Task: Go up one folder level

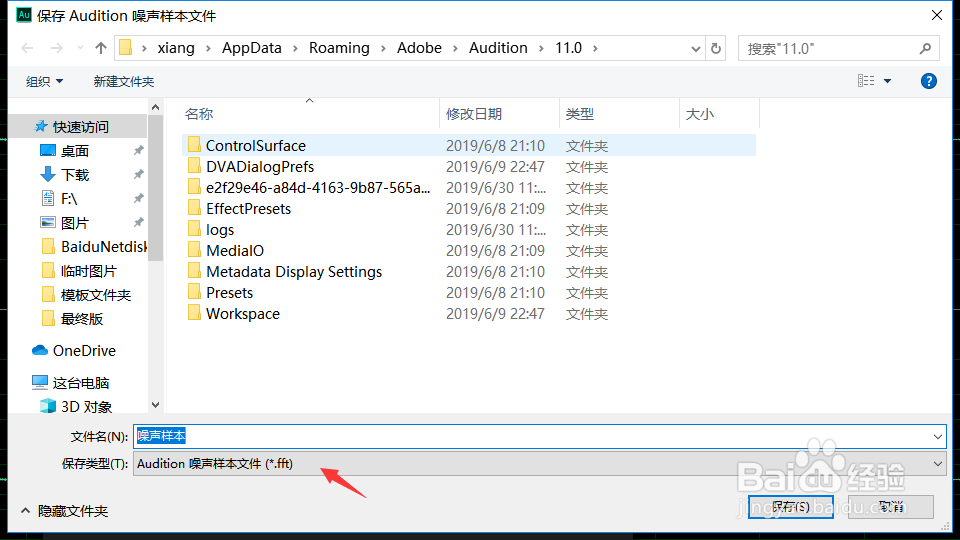Action: [x=101, y=48]
